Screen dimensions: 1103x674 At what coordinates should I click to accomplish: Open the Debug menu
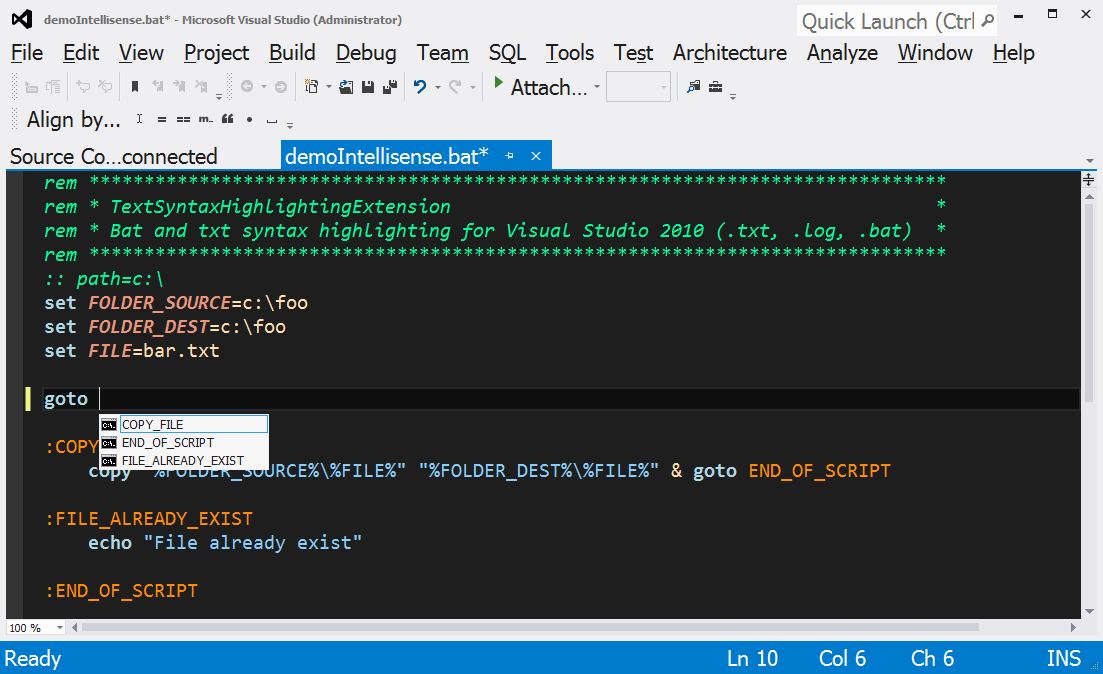tap(365, 52)
